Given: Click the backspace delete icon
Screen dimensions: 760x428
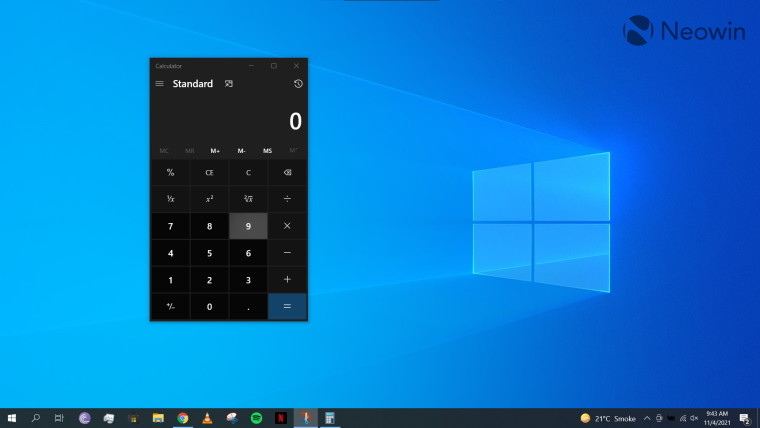Looking at the screenshot, I should pyautogui.click(x=287, y=173).
